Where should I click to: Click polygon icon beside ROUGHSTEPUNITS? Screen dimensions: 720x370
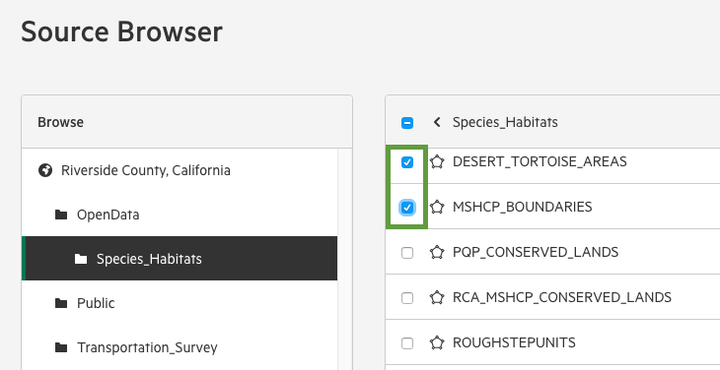(437, 343)
